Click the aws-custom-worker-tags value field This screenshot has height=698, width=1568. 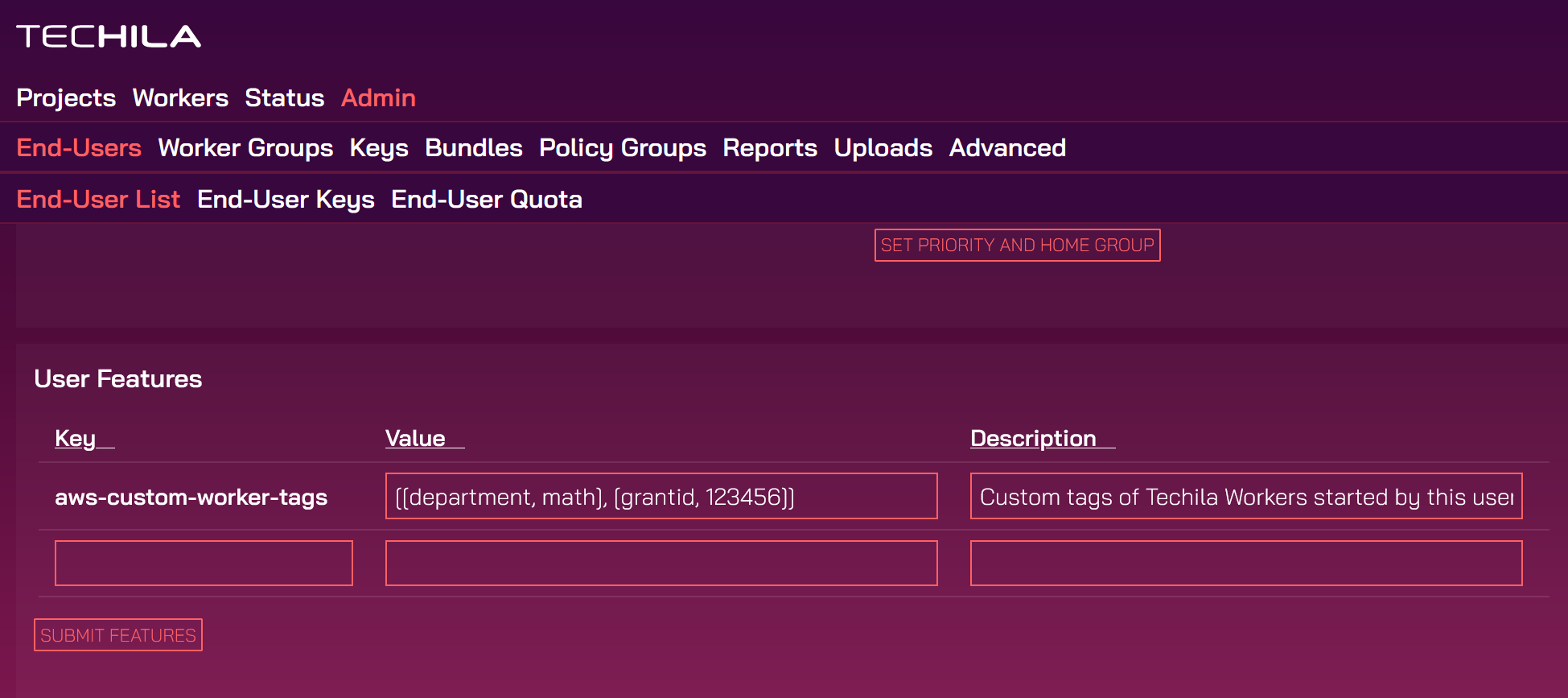[661, 497]
